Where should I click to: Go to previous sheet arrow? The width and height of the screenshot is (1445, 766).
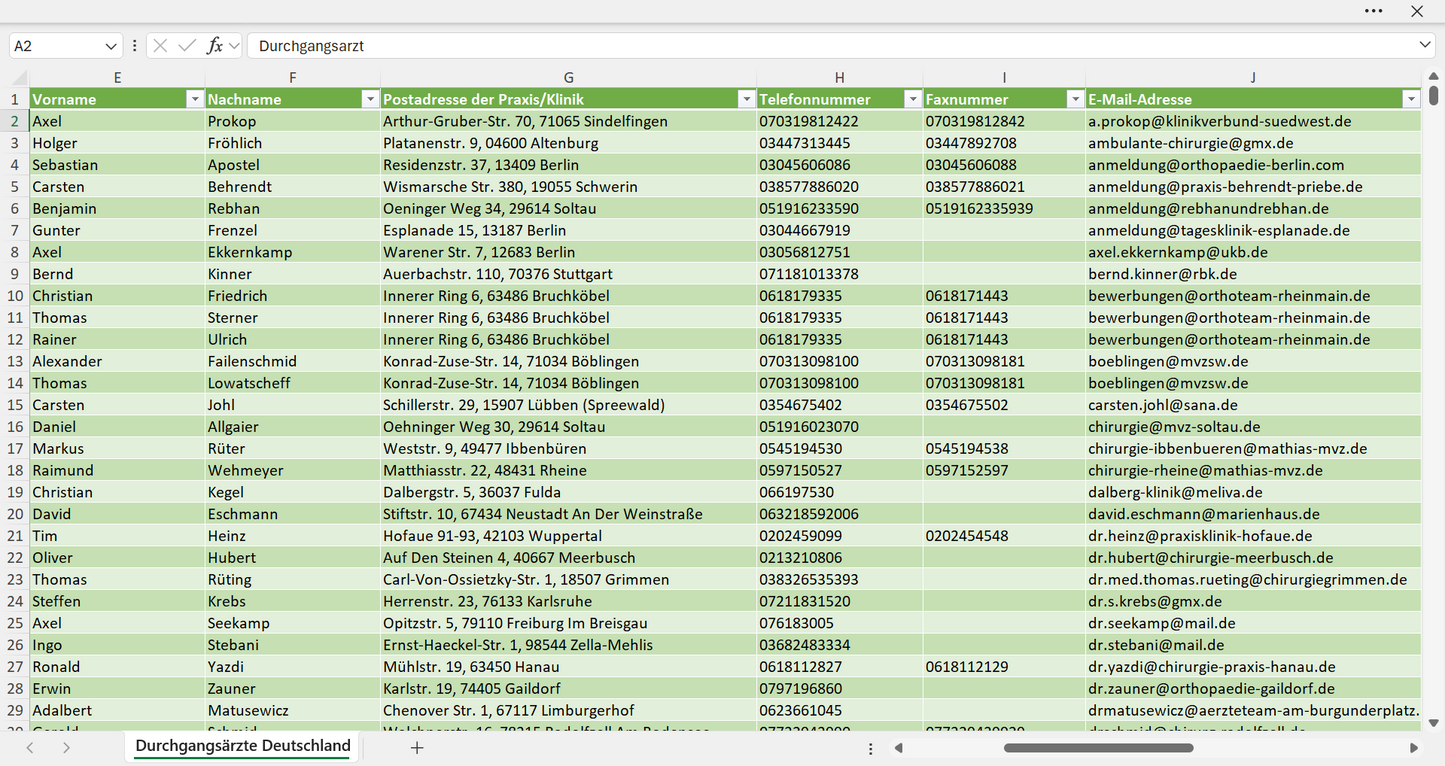30,747
